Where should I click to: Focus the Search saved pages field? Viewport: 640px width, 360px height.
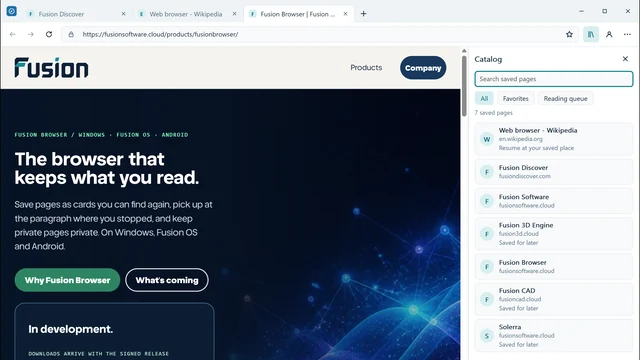click(x=553, y=79)
